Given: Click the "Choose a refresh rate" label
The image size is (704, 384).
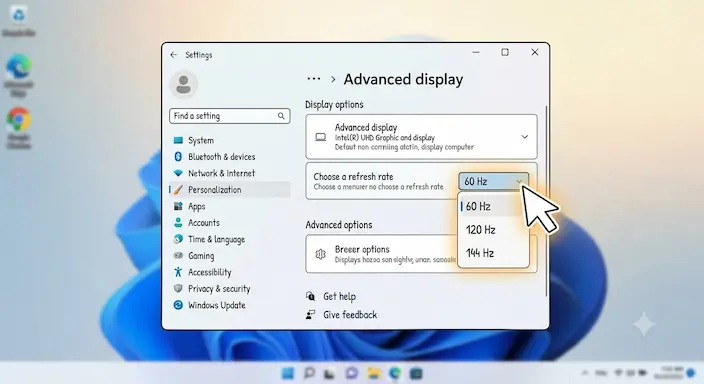Looking at the screenshot, I should tap(353, 177).
